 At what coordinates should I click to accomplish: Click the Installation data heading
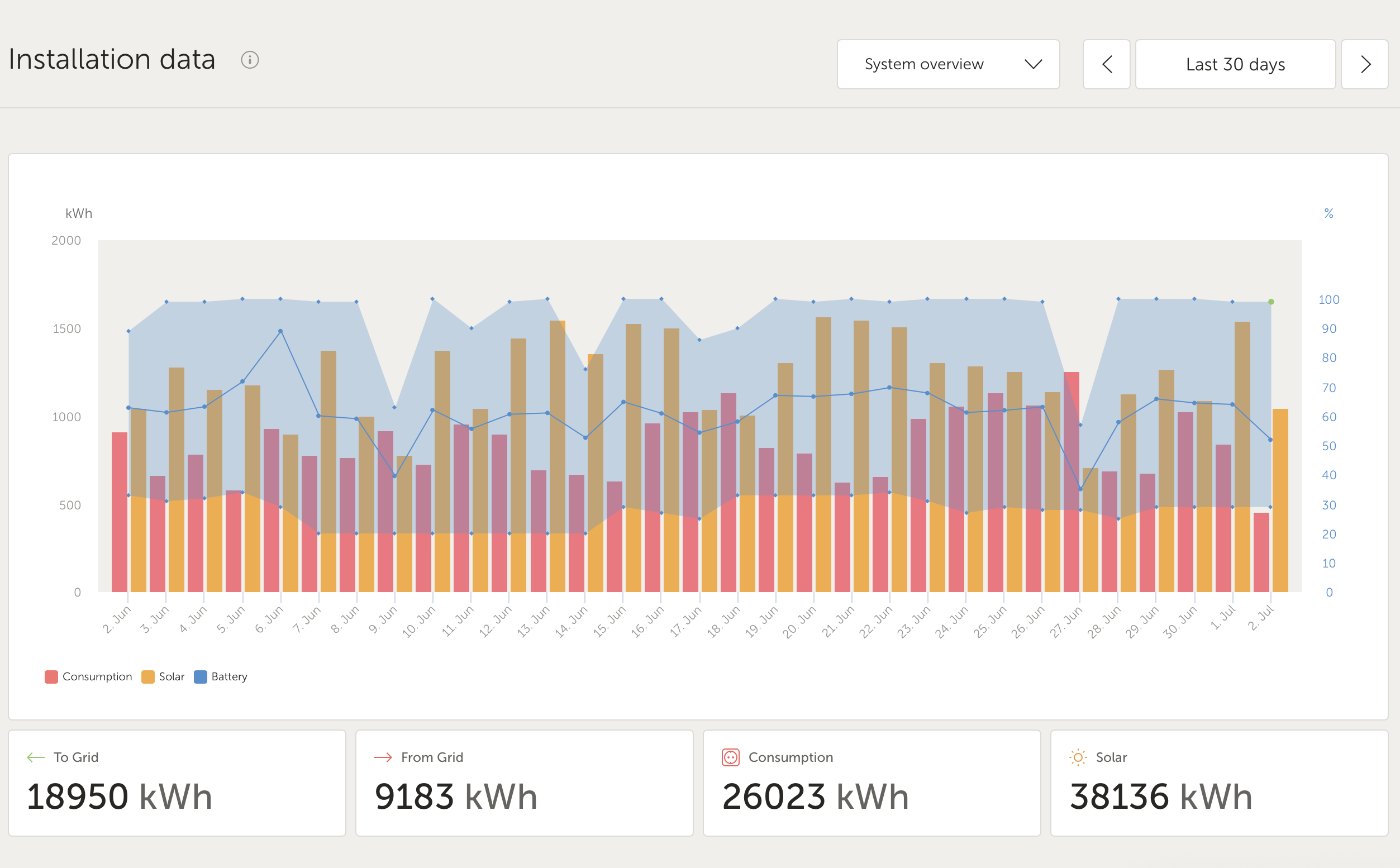pos(112,60)
